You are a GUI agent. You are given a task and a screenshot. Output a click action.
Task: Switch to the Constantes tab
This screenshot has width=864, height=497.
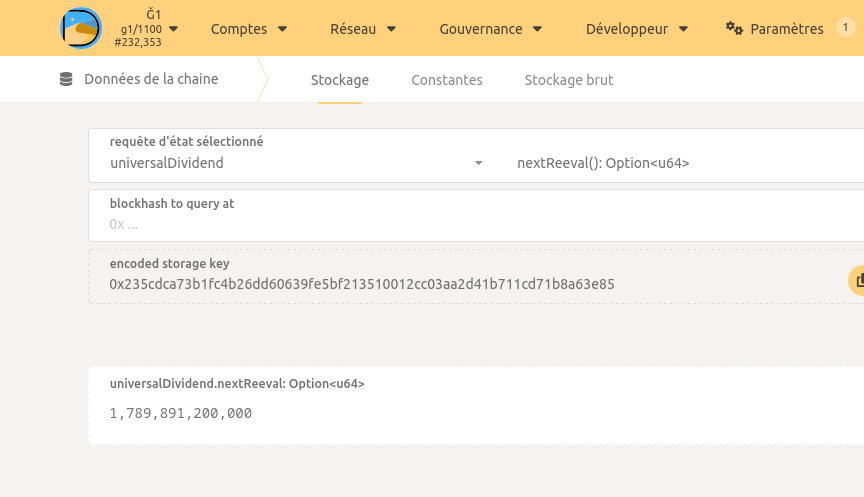click(x=447, y=80)
